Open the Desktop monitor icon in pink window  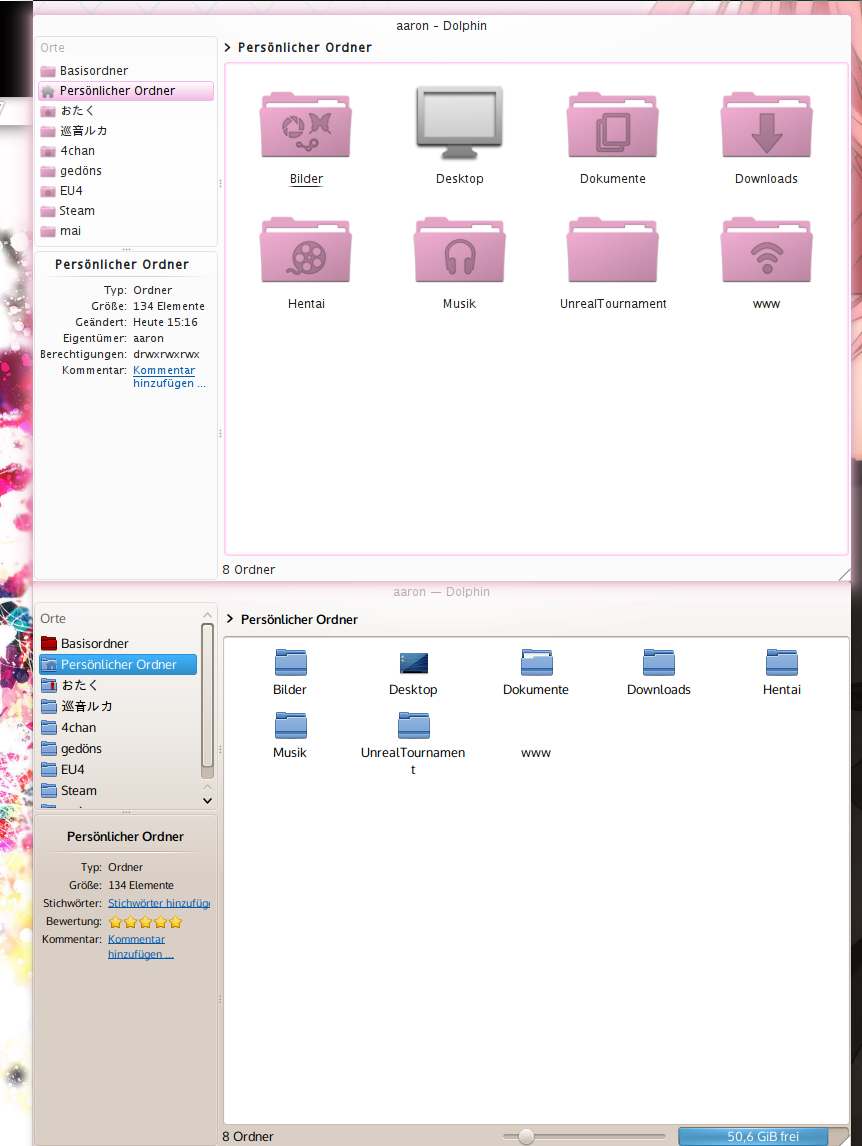tap(459, 123)
